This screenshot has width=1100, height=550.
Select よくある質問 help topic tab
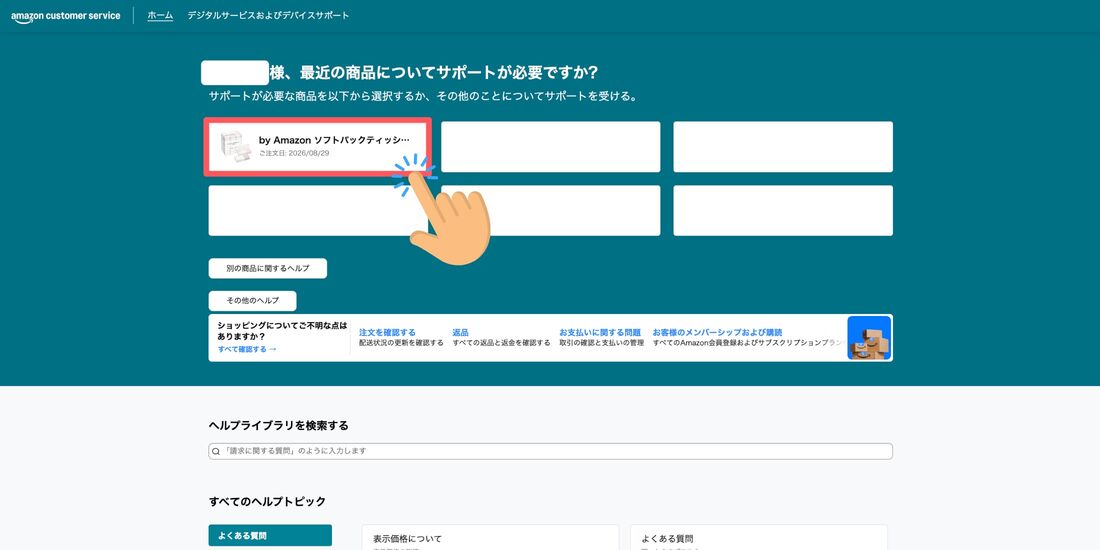pyautogui.click(x=270, y=535)
